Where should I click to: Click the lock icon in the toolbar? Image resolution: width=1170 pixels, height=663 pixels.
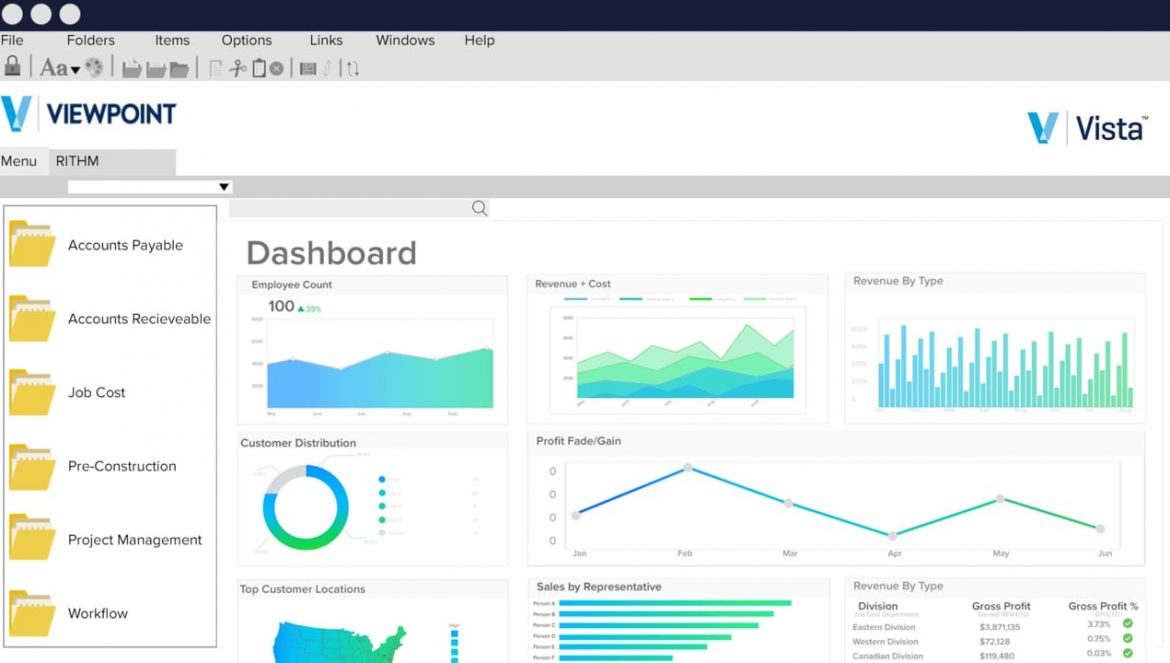[x=12, y=66]
